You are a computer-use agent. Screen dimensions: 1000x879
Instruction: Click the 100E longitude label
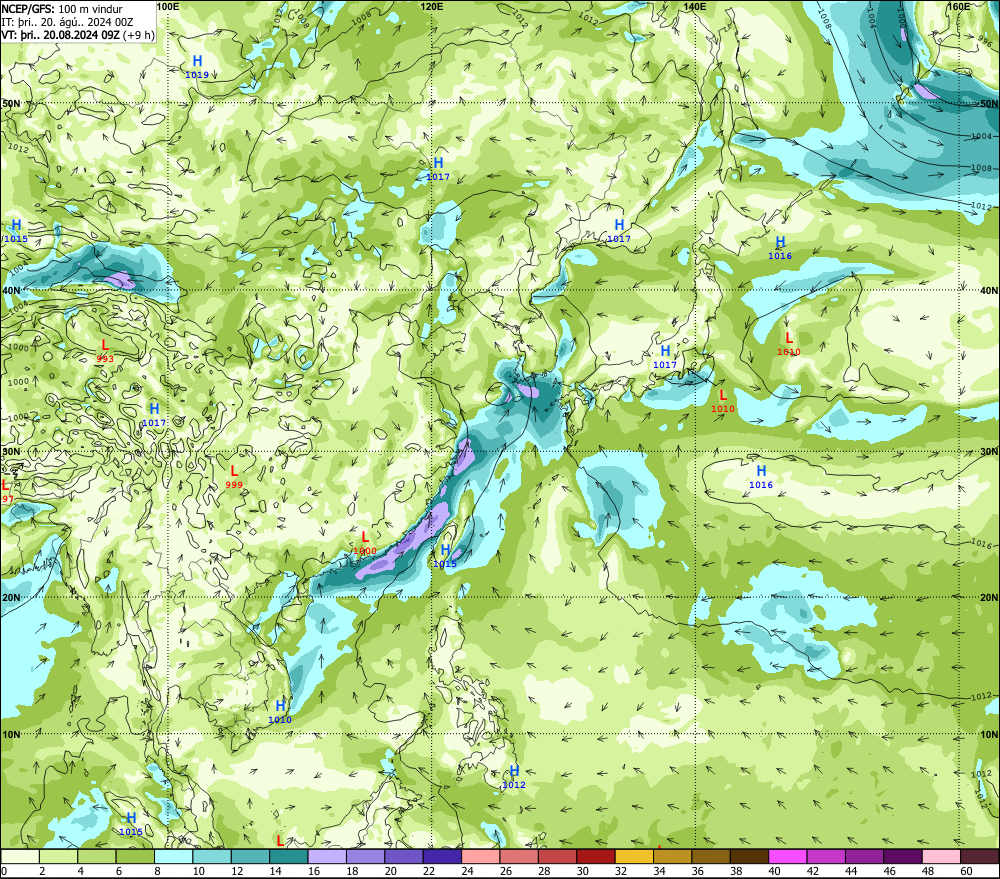click(x=168, y=6)
